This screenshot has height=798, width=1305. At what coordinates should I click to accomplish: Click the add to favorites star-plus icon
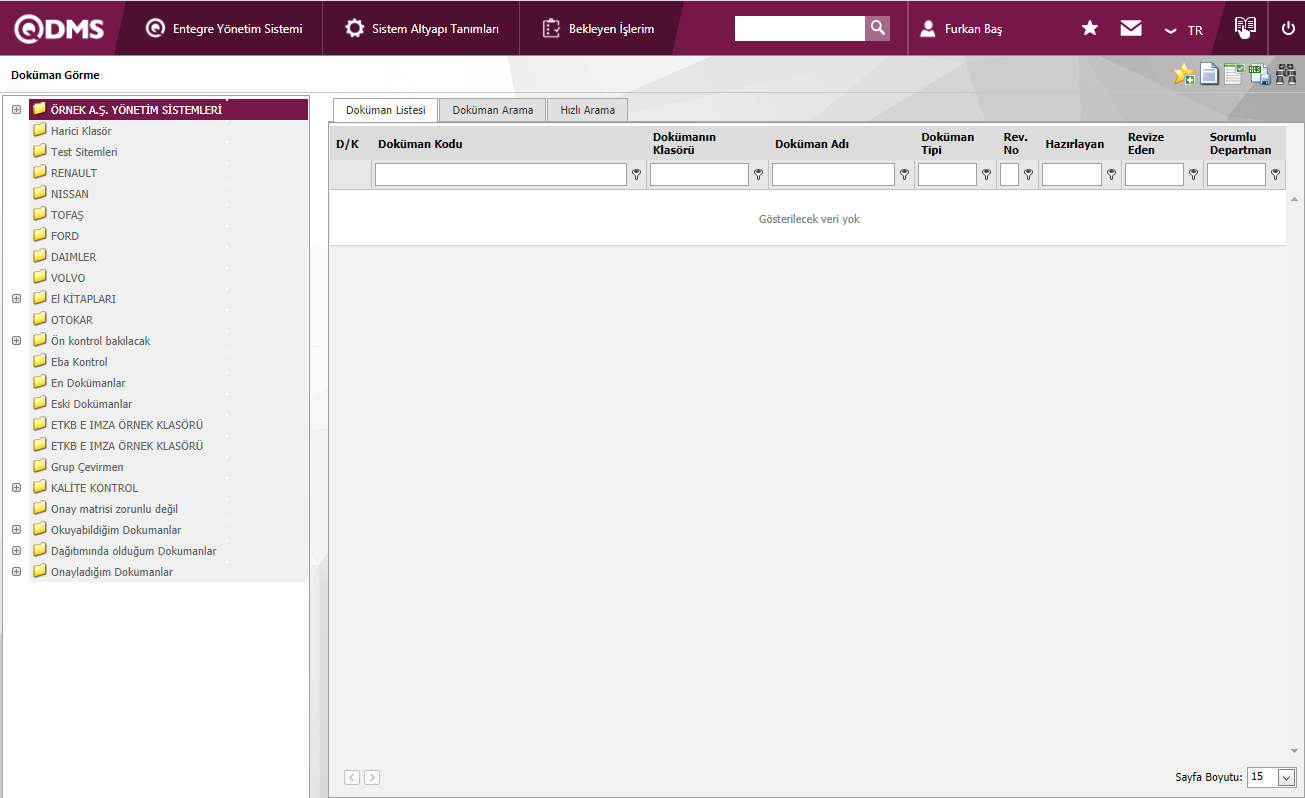[1184, 74]
